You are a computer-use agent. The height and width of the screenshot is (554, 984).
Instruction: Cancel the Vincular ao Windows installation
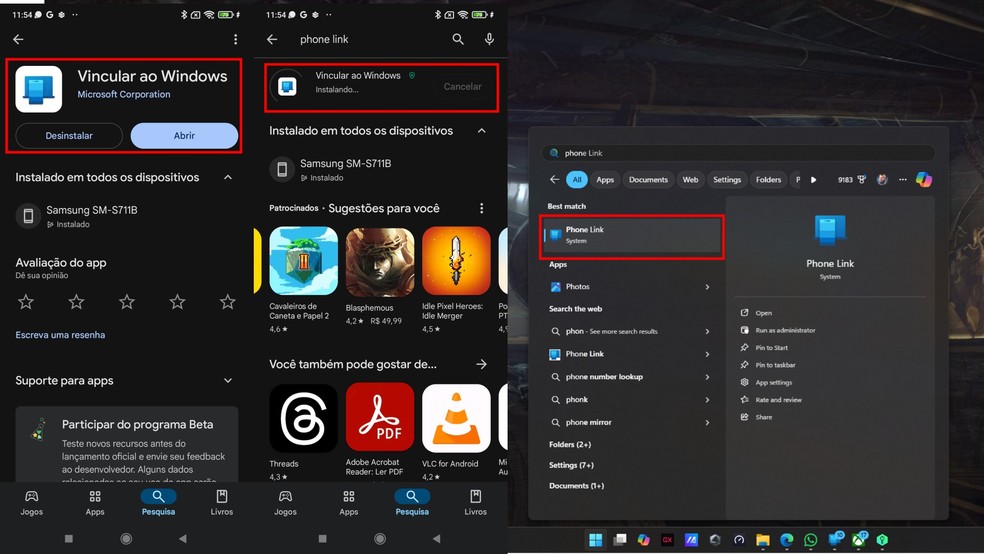[x=463, y=87]
